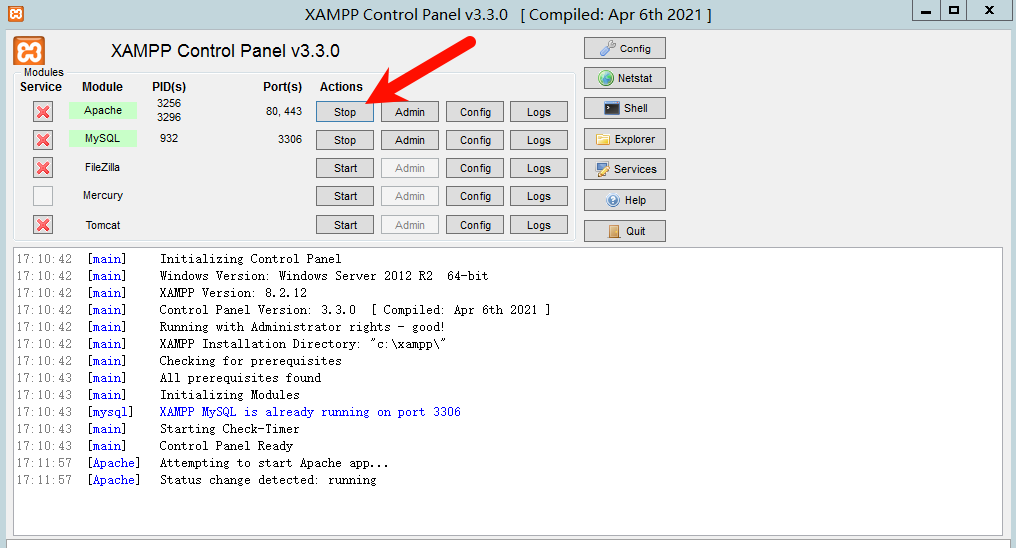
Task: Start the Mercury module
Action: coord(345,196)
